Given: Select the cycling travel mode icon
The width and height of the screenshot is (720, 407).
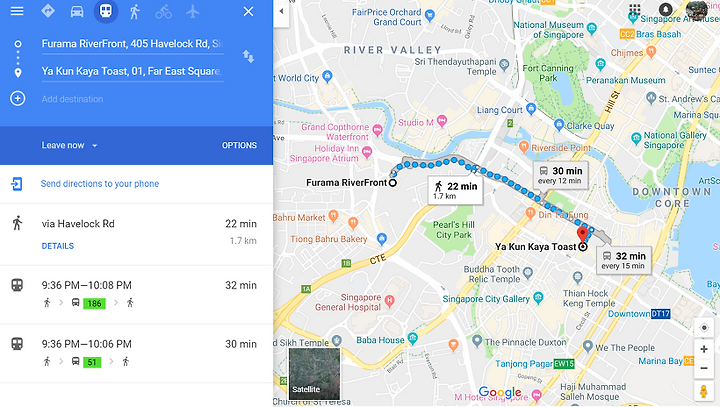Looking at the screenshot, I should tap(163, 11).
